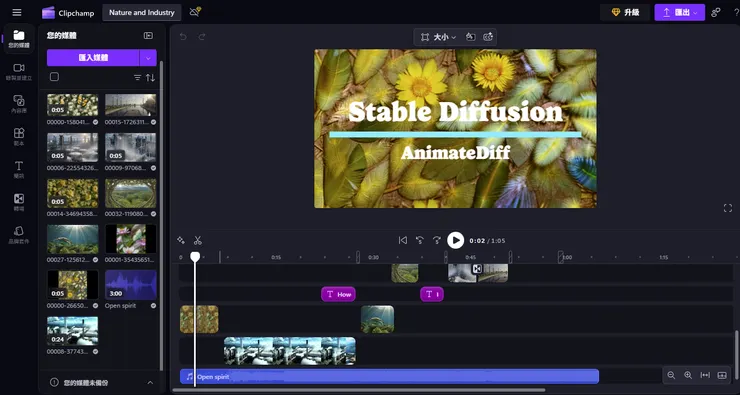740x395 pixels.
Task: Fit the timeline to screen width
Action: (705, 375)
